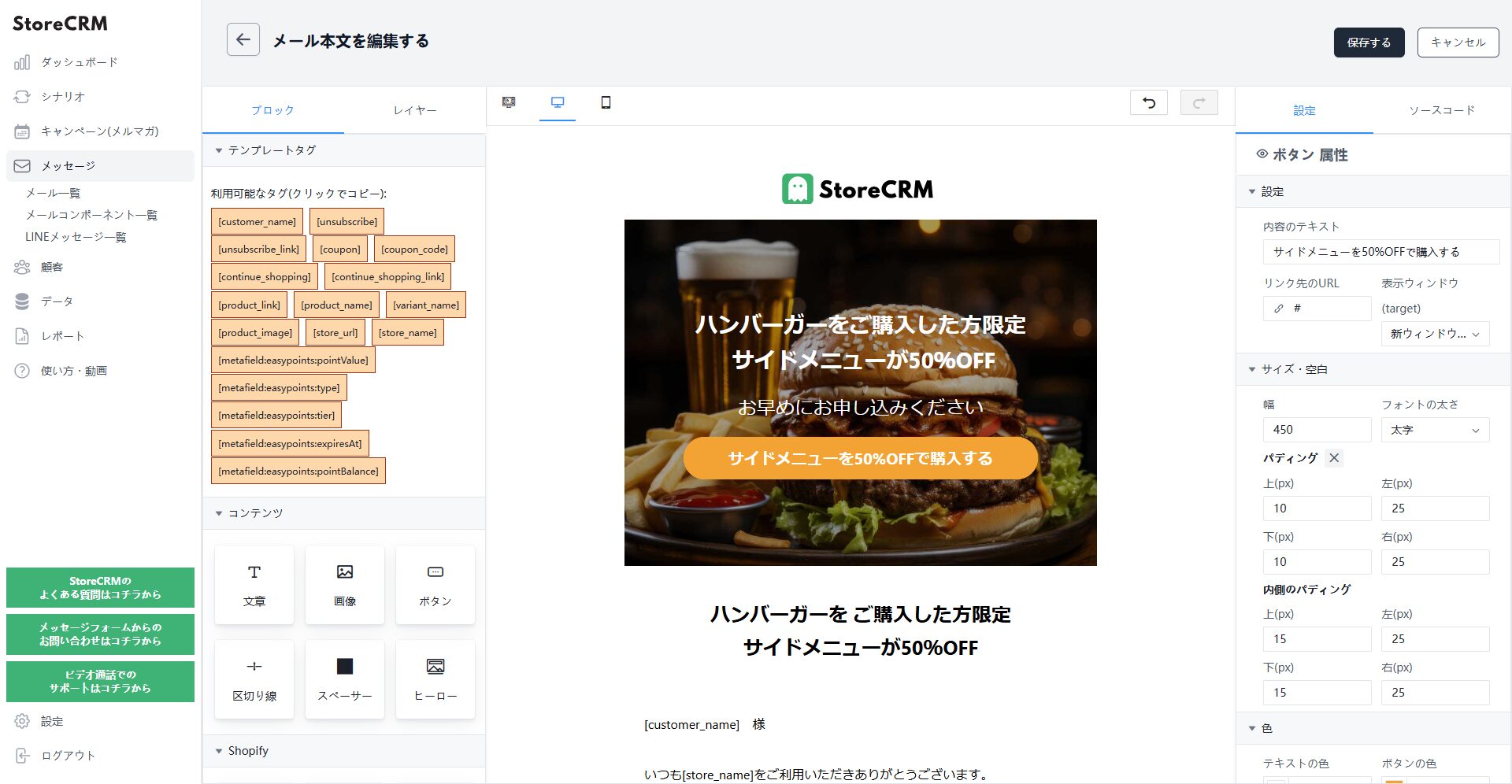Image resolution: width=1512 pixels, height=784 pixels.
Task: Collapse the テンプレートタグ section
Action: pyautogui.click(x=344, y=150)
